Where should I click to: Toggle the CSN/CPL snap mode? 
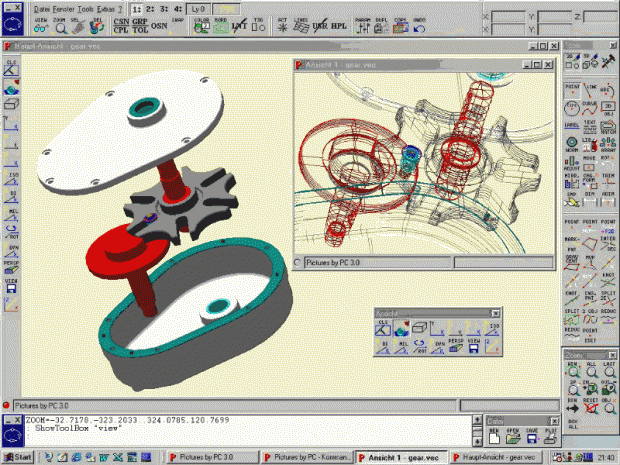coord(121,26)
